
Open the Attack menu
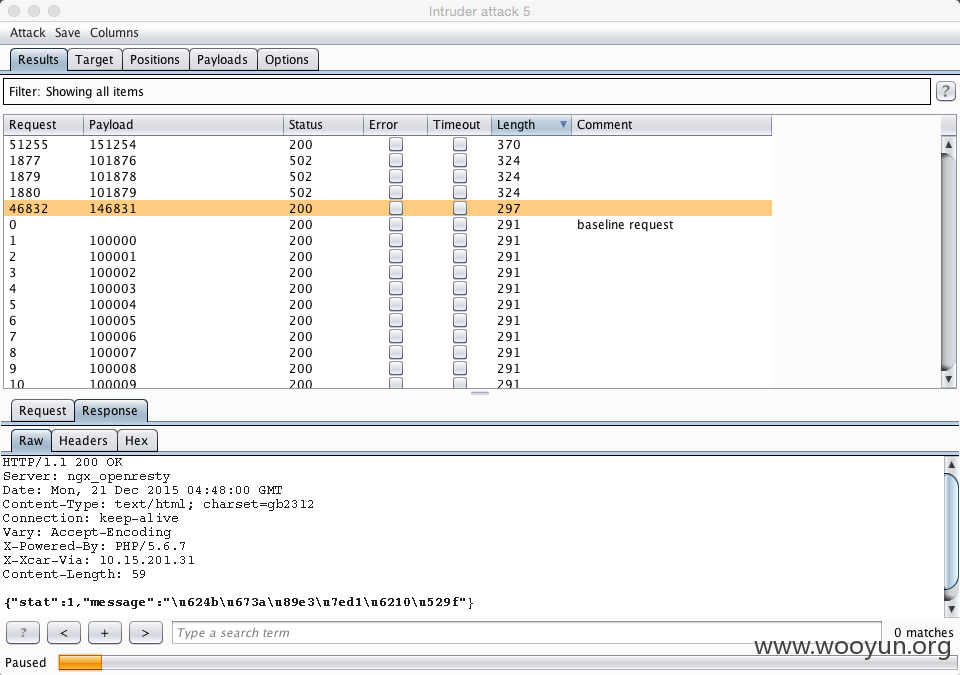pyautogui.click(x=28, y=32)
